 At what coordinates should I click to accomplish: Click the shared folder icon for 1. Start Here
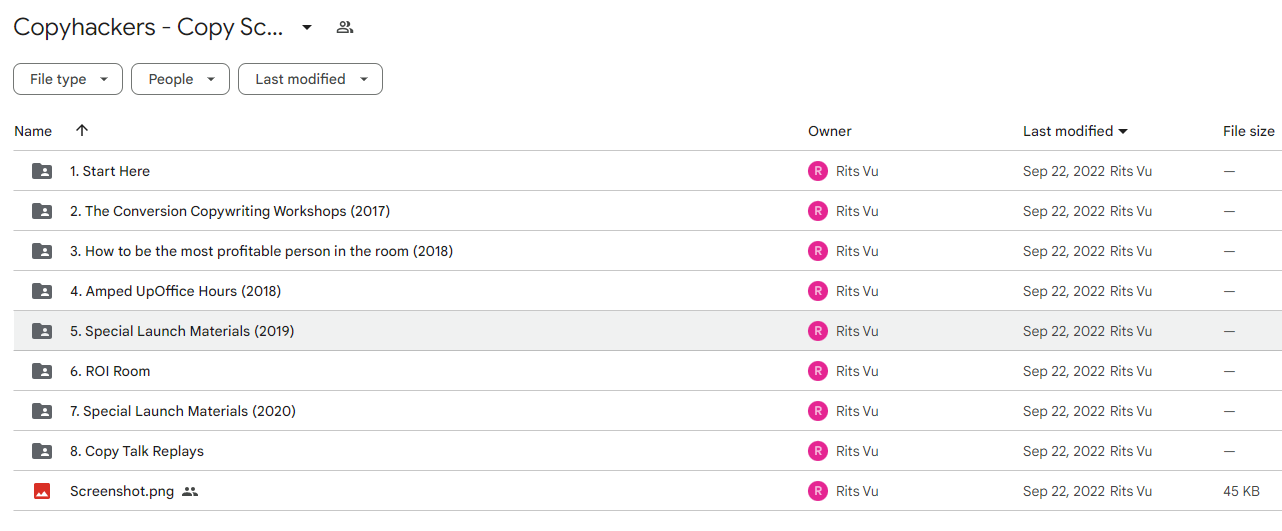click(42, 171)
